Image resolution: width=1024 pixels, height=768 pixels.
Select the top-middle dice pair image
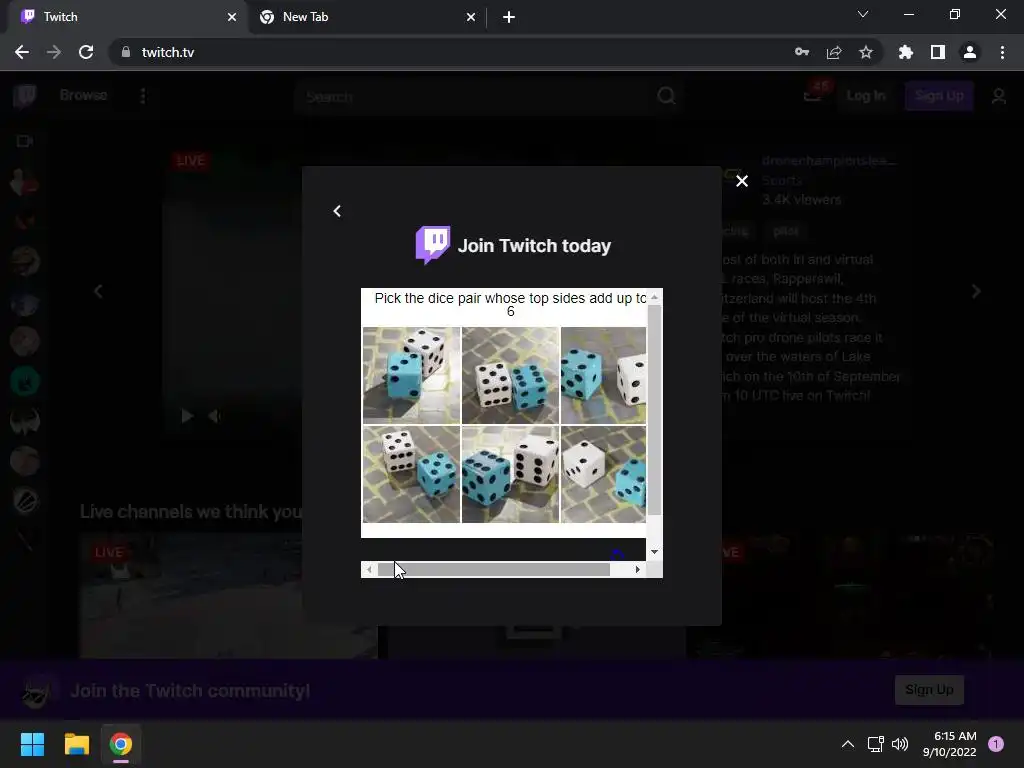pyautogui.click(x=510, y=376)
